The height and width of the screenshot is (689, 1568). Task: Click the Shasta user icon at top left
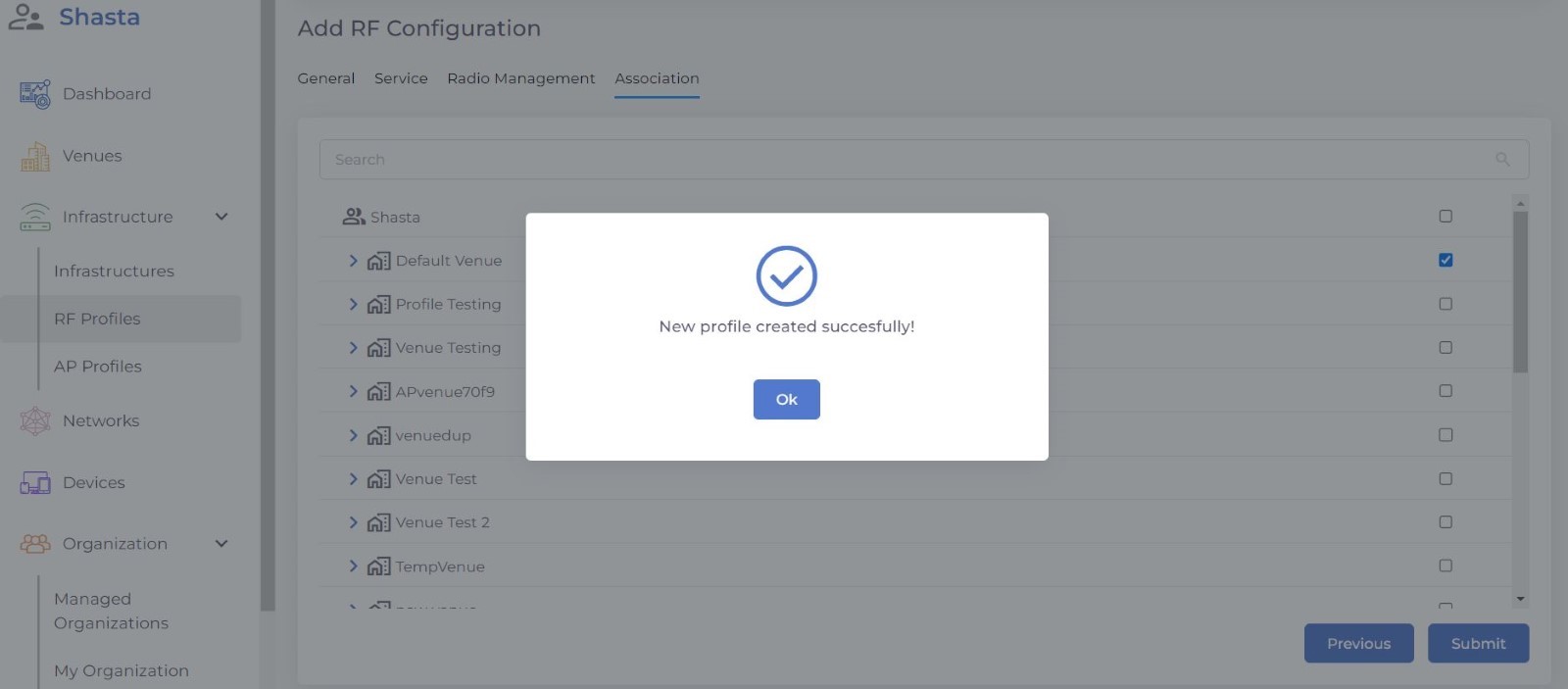point(26,18)
